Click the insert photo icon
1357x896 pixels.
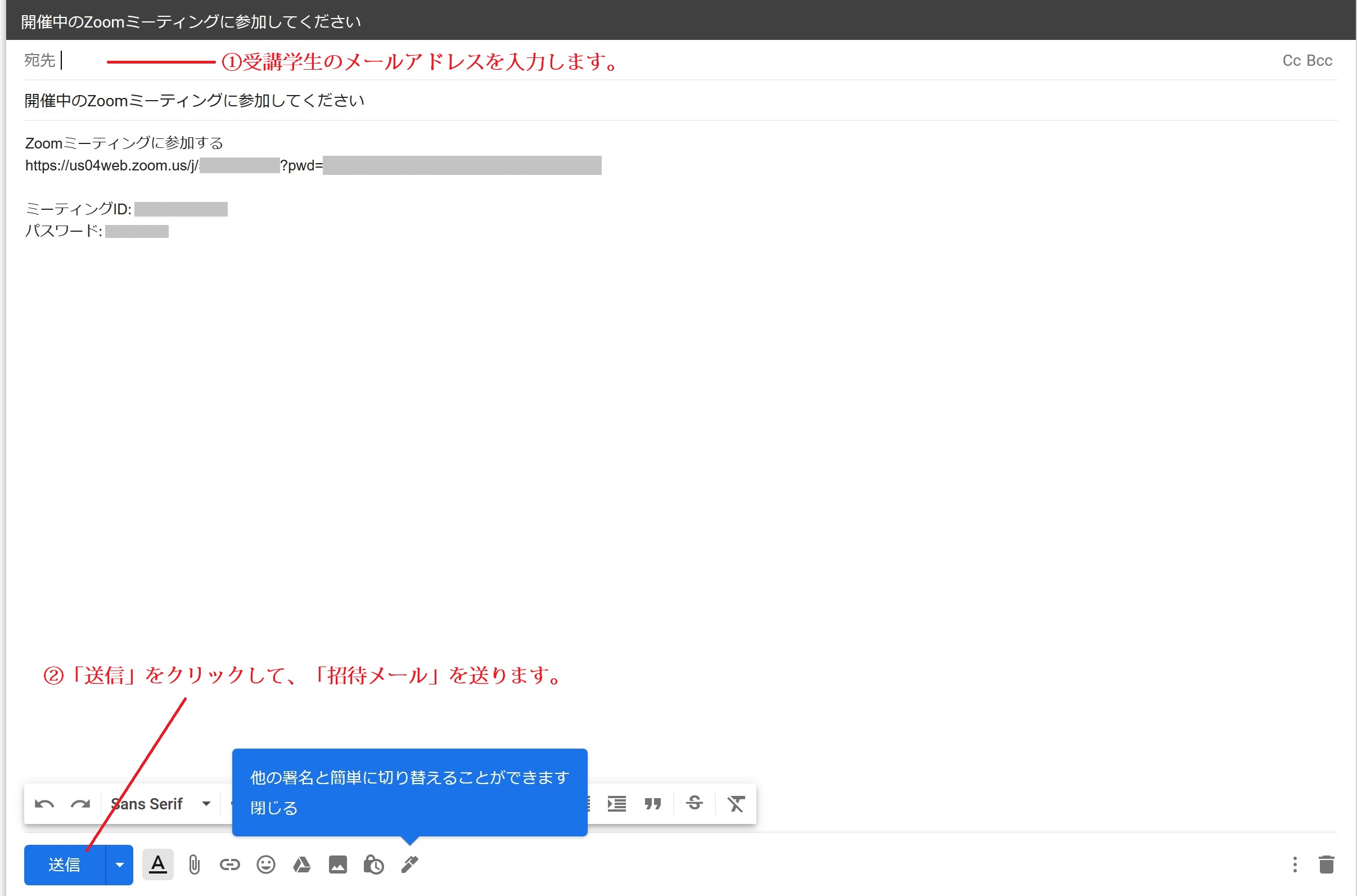[337, 865]
